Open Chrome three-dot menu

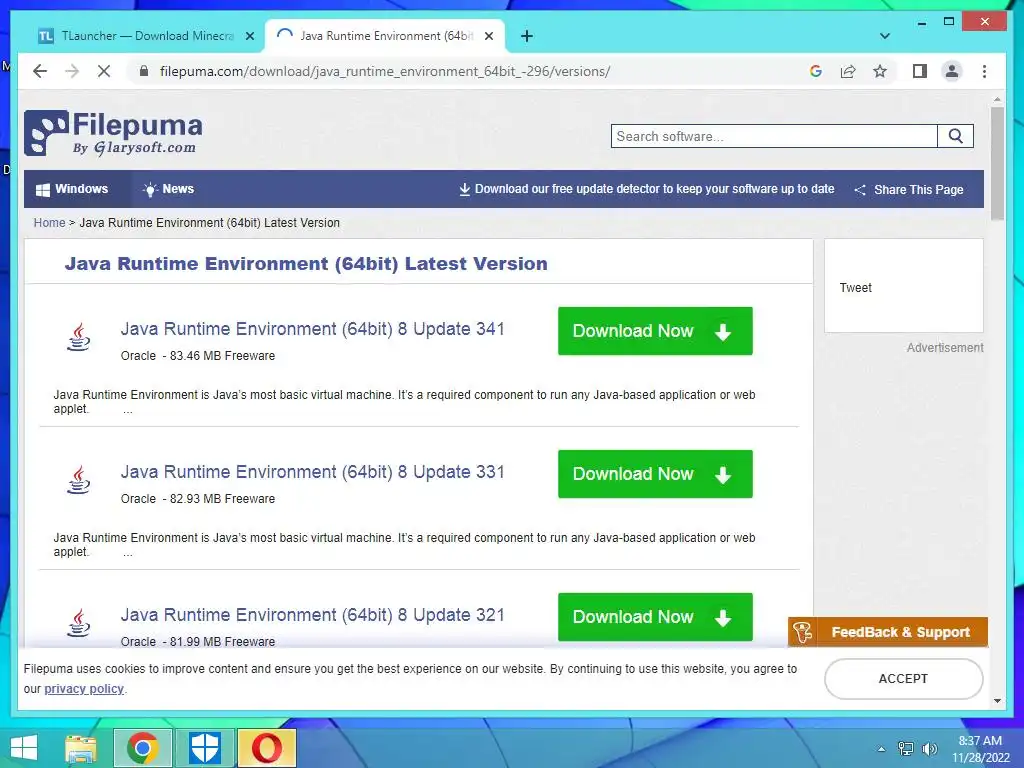click(x=984, y=71)
